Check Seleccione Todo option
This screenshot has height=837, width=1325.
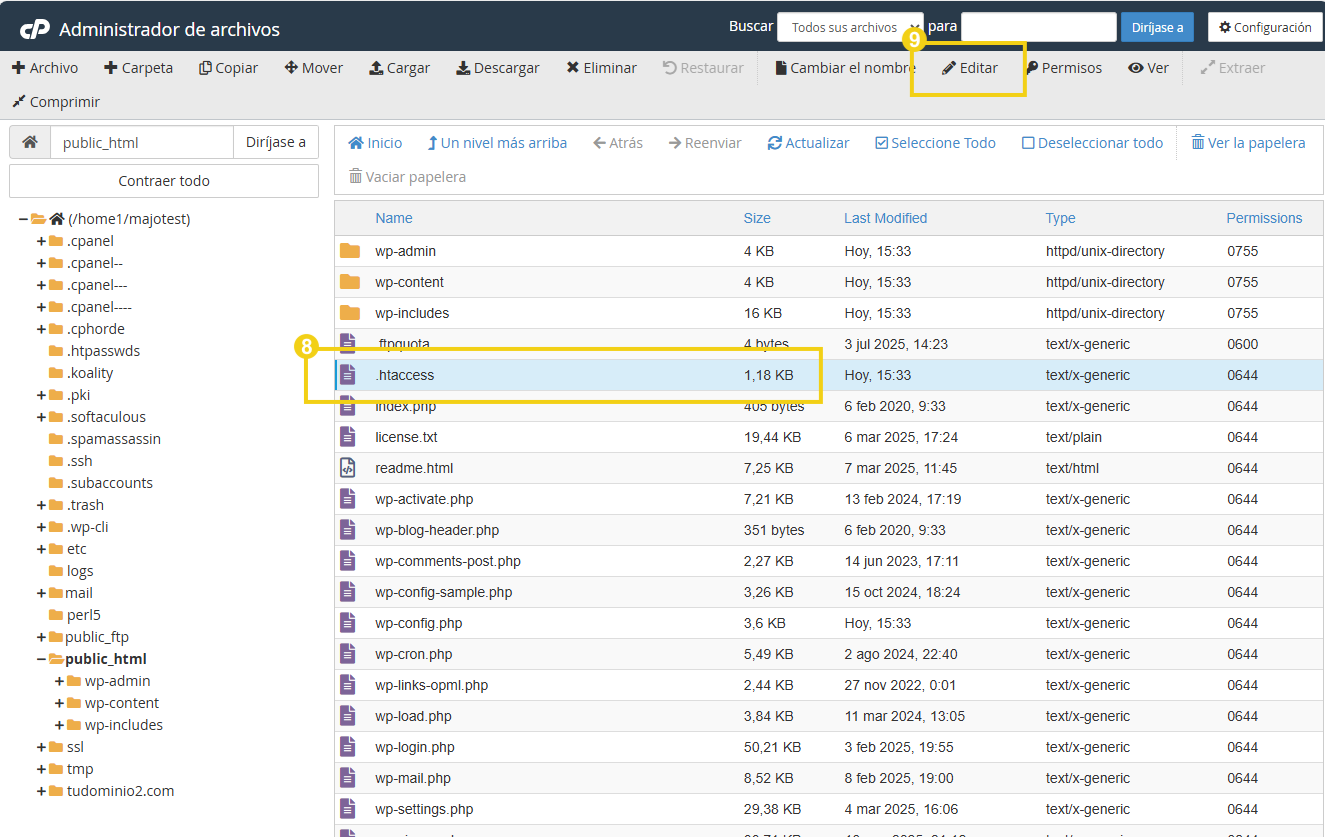click(935, 143)
